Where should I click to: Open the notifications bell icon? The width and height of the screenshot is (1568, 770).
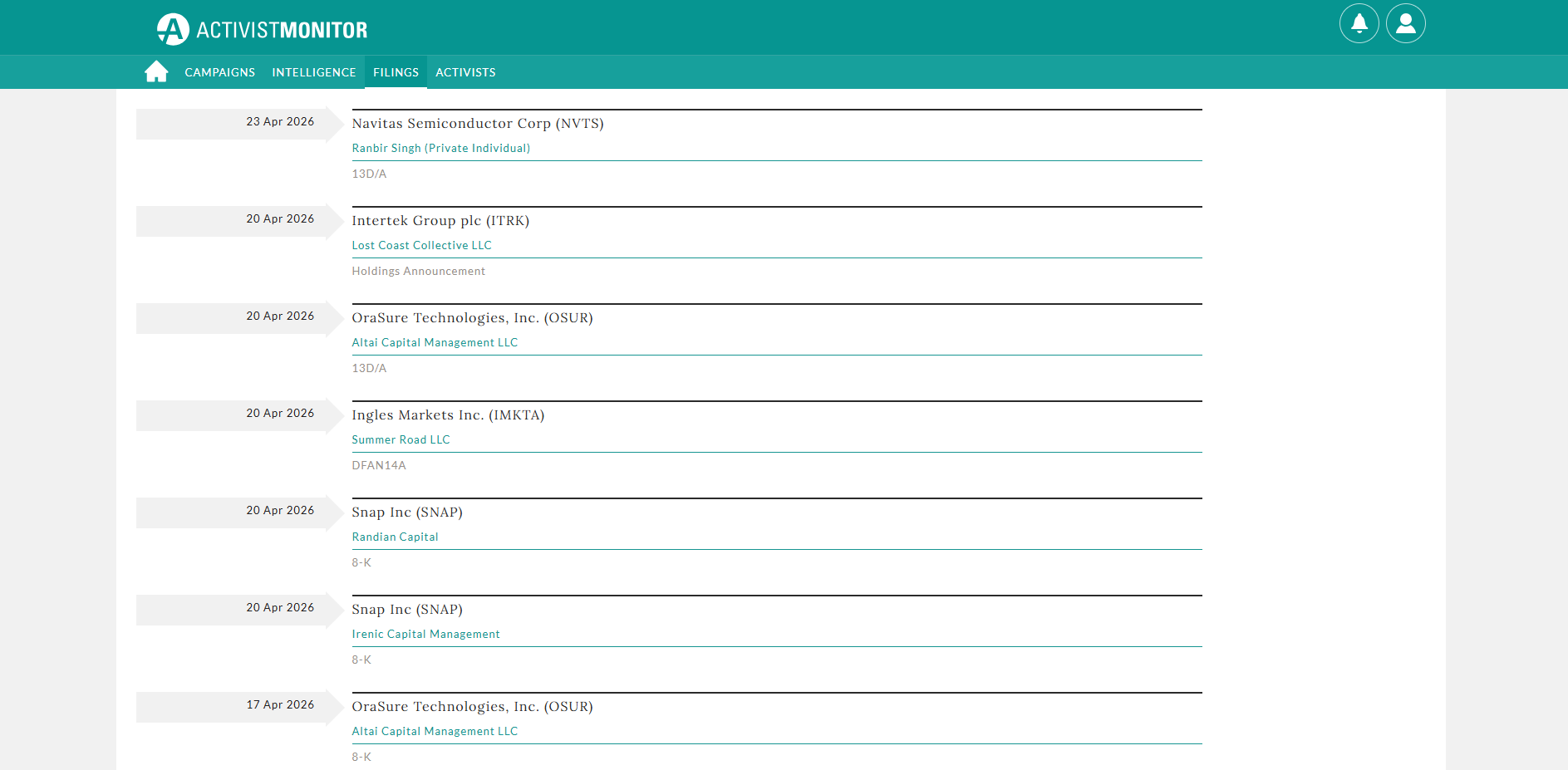(x=1359, y=23)
